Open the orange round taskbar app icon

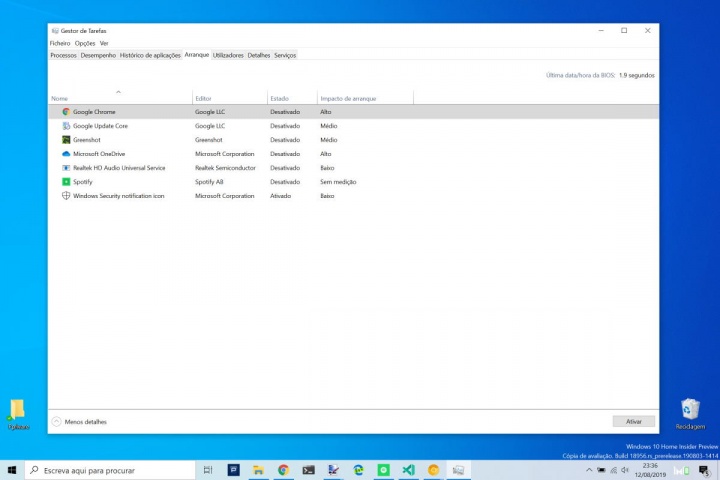[x=433, y=470]
